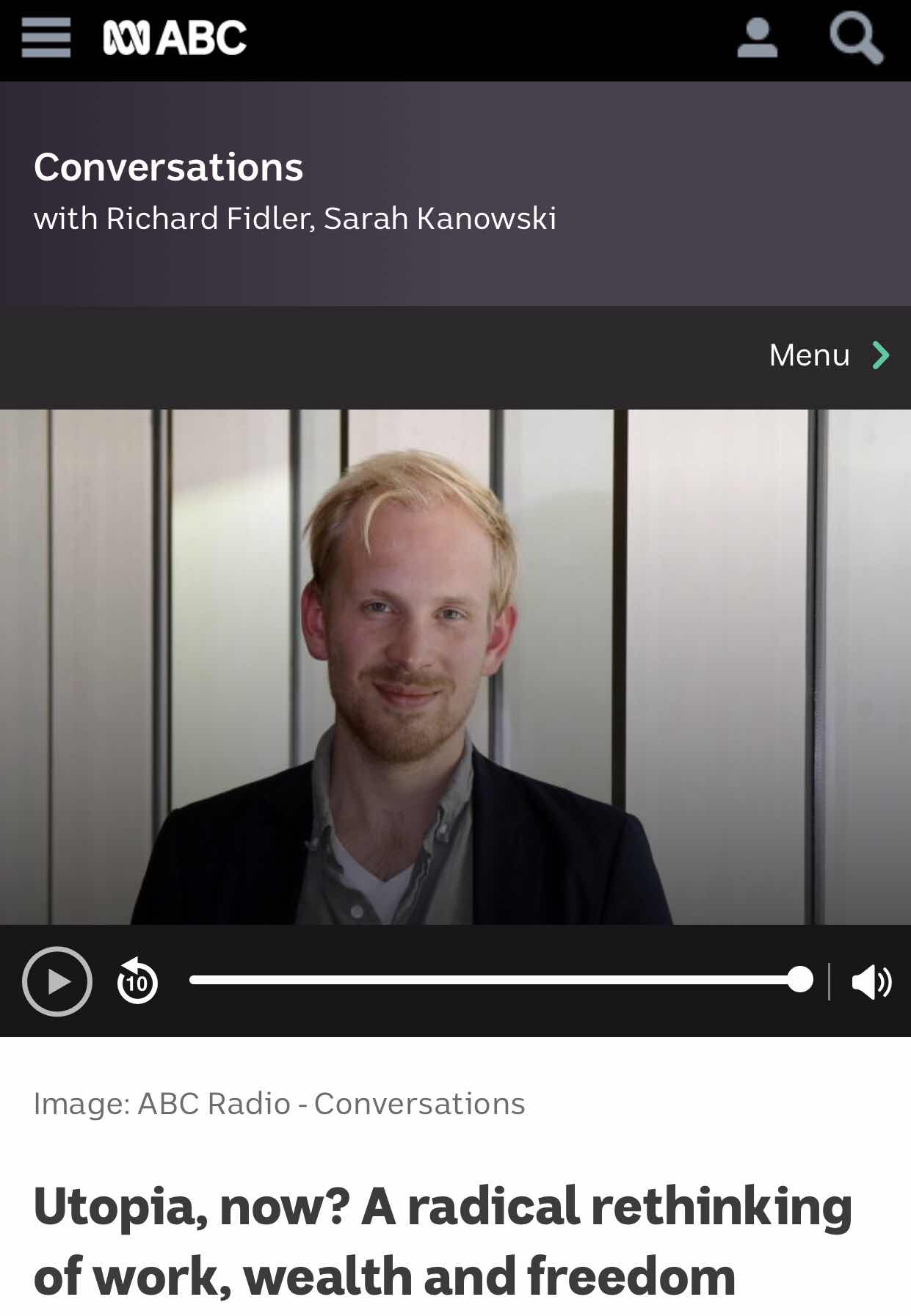Image resolution: width=911 pixels, height=1316 pixels.
Task: Click the guest portrait photo
Action: pyautogui.click(x=455, y=666)
